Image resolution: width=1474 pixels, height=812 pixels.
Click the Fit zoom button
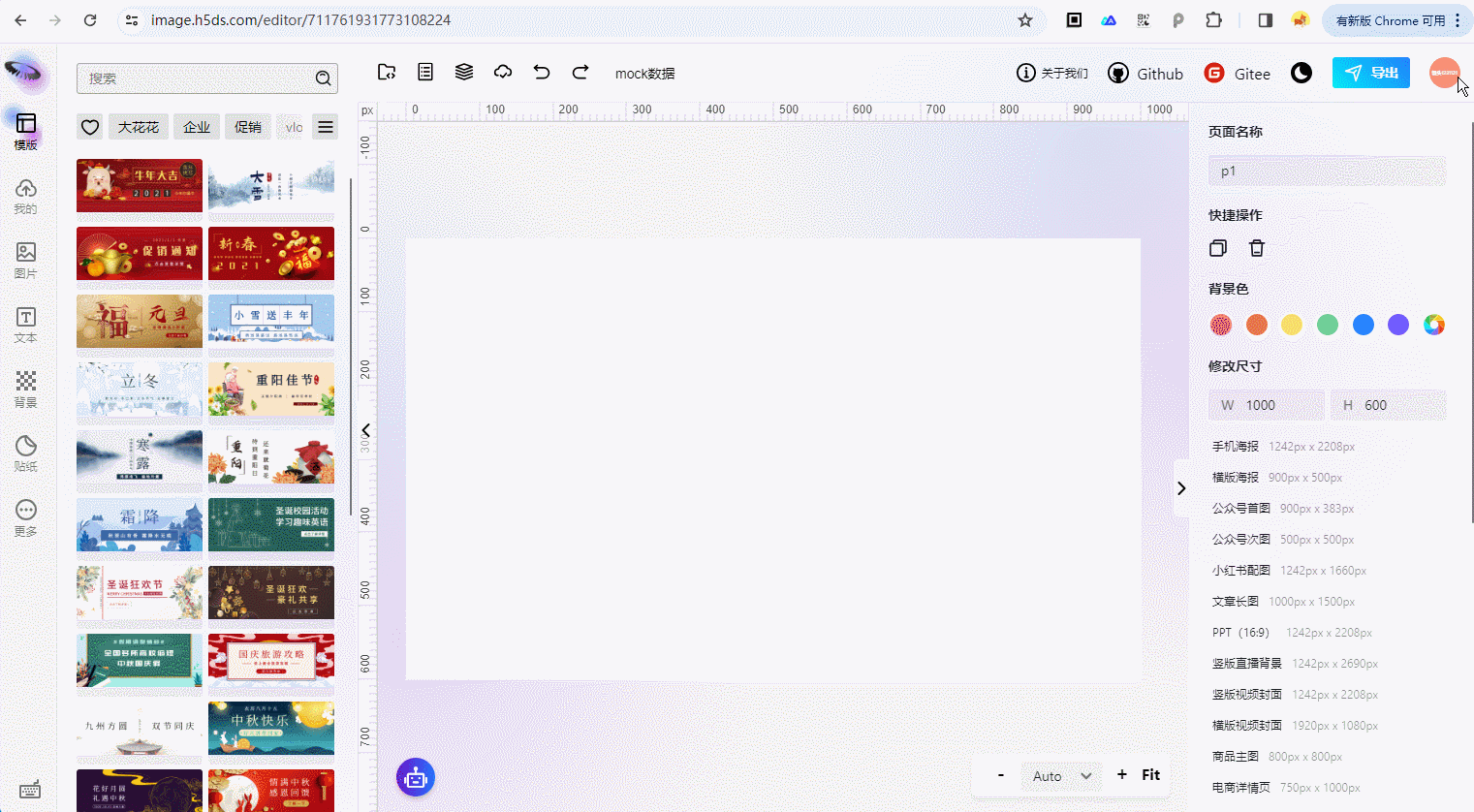1150,774
